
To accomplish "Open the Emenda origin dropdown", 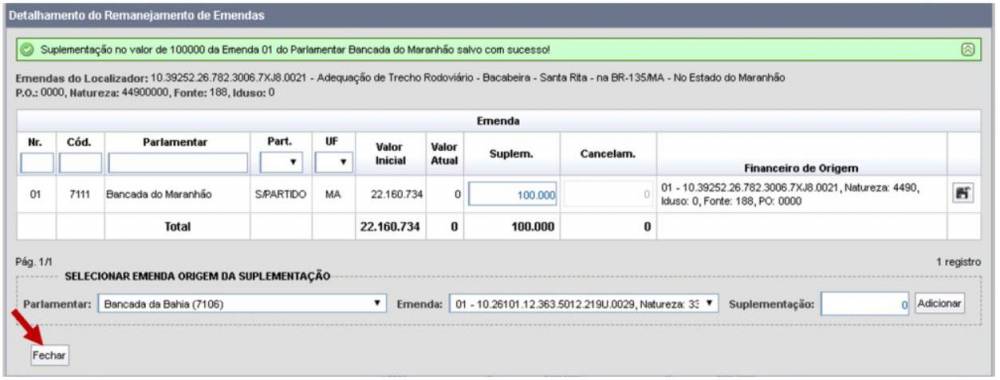I will pyautogui.click(x=584, y=304).
